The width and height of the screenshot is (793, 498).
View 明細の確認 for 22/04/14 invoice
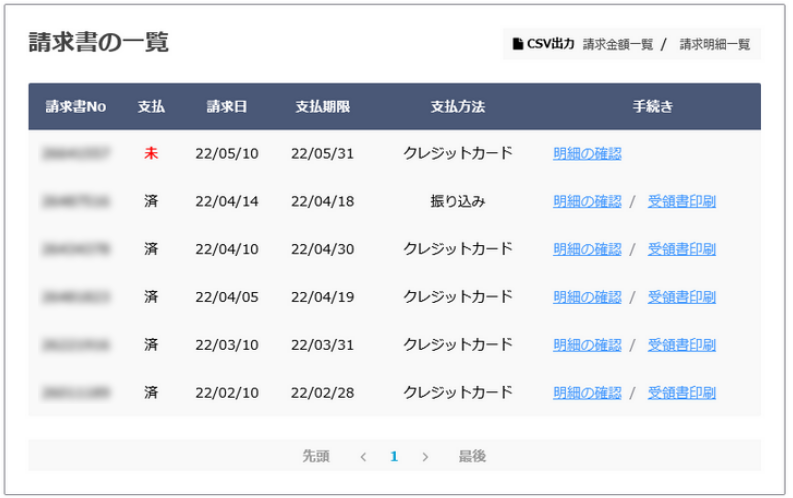(x=587, y=201)
